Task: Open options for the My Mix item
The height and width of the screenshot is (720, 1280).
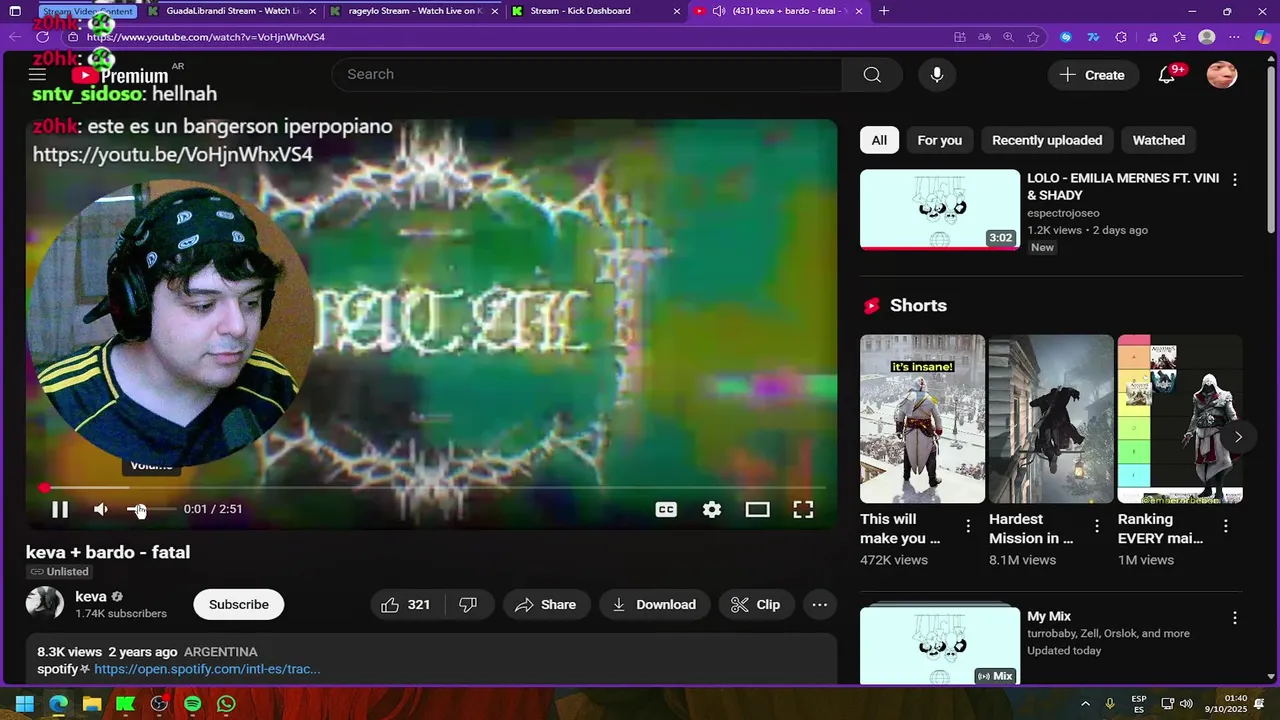Action: [1235, 618]
